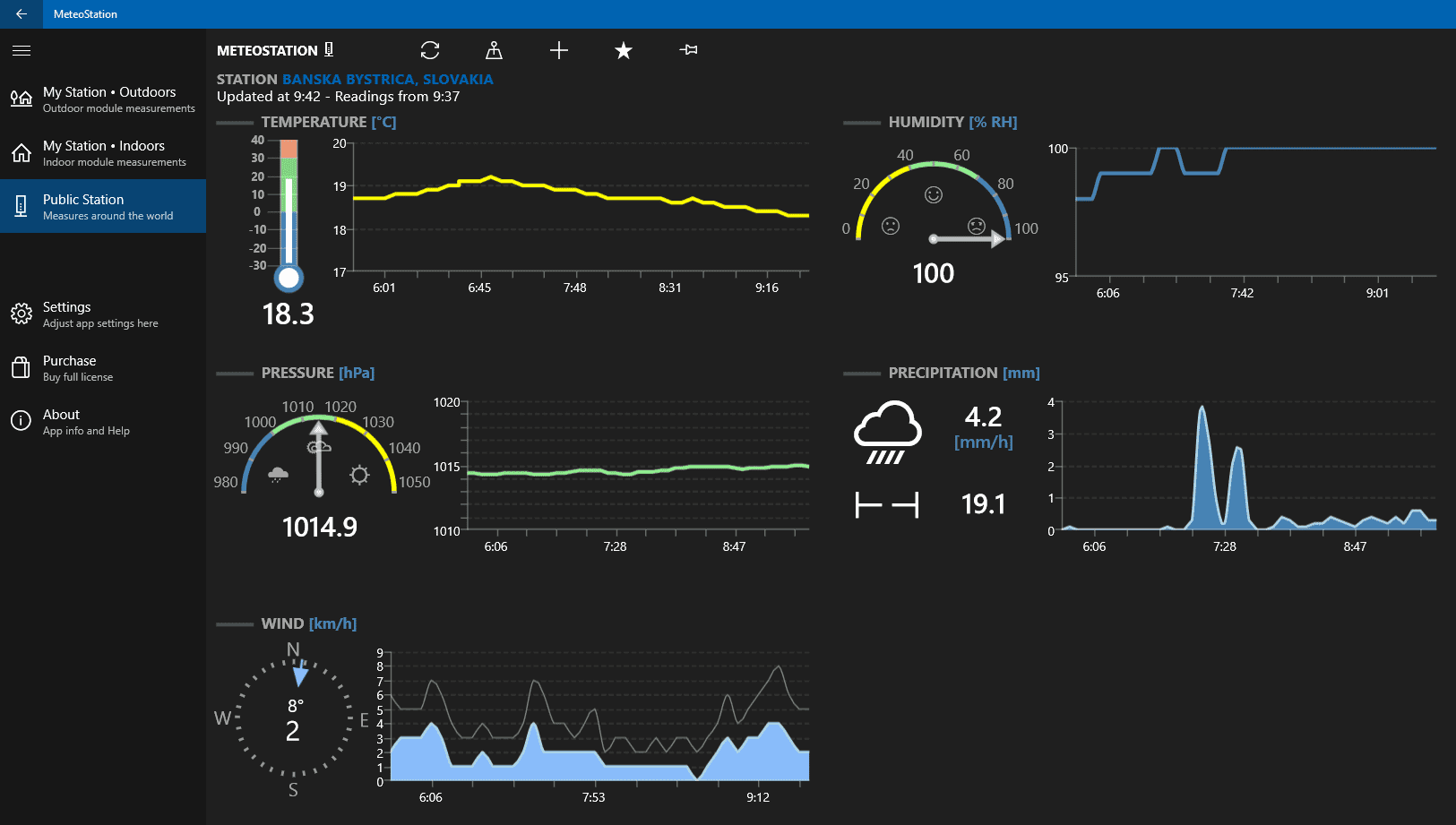1456x825 pixels.
Task: Toggle the hamburger navigation menu
Action: 22,51
